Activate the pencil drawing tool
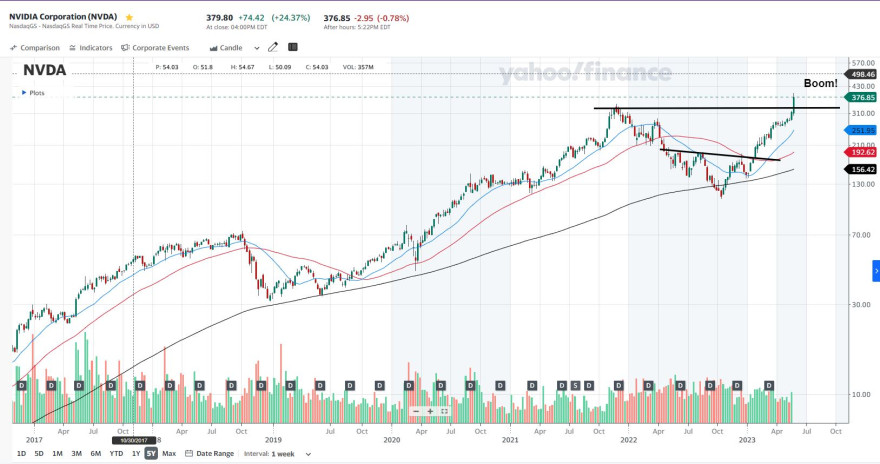 click(273, 47)
